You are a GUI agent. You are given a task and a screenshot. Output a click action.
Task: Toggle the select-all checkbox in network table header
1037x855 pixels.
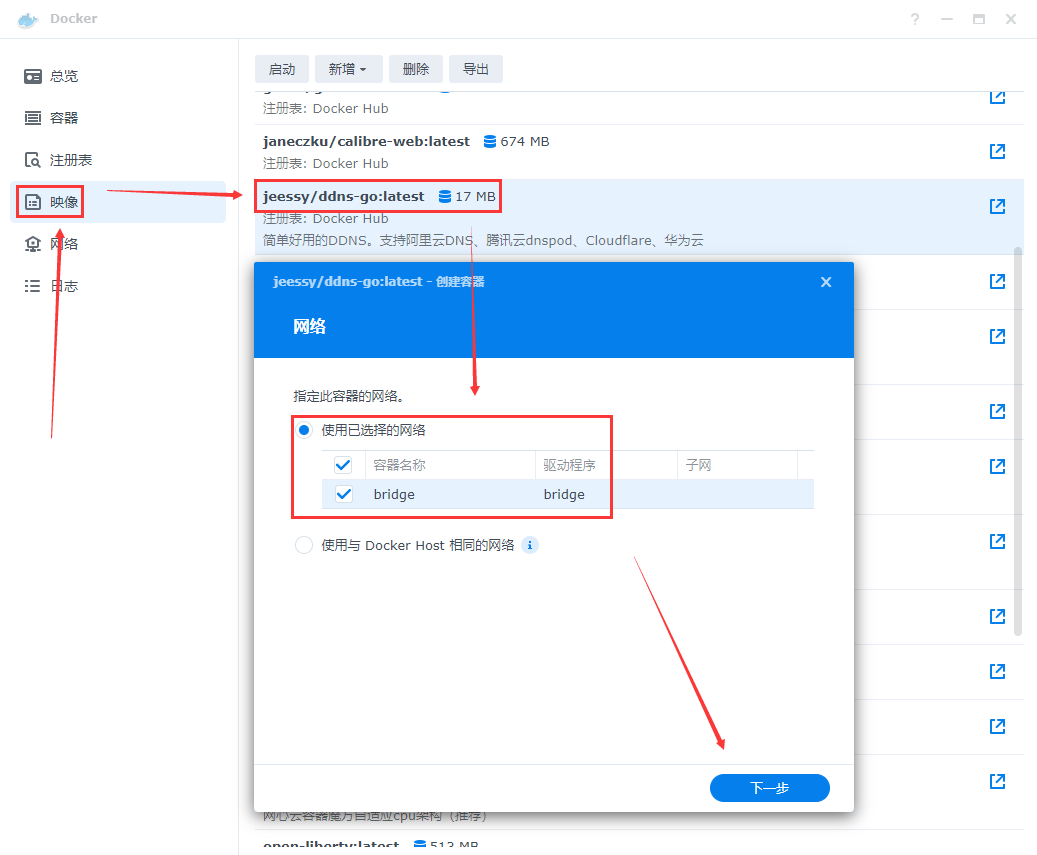pos(343,465)
